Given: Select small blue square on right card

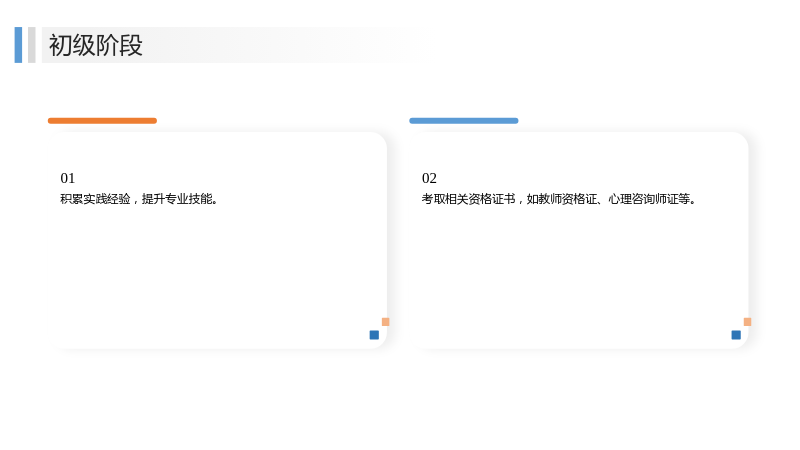Looking at the screenshot, I should pyautogui.click(x=736, y=335).
